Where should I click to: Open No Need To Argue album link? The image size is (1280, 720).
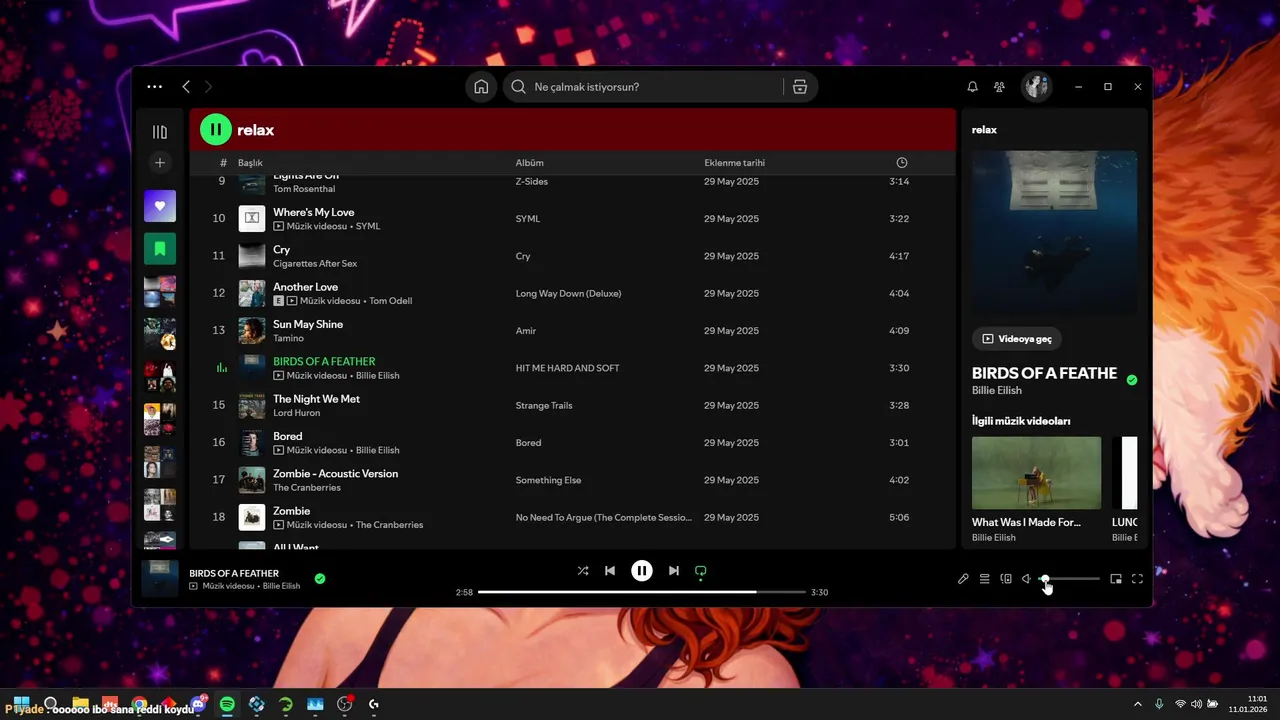604,518
